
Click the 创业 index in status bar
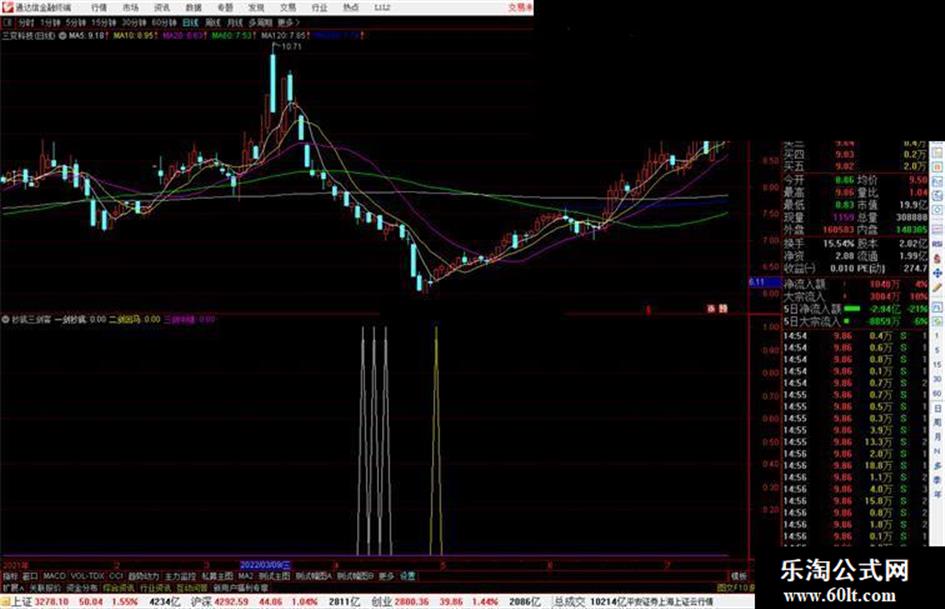[x=381, y=602]
